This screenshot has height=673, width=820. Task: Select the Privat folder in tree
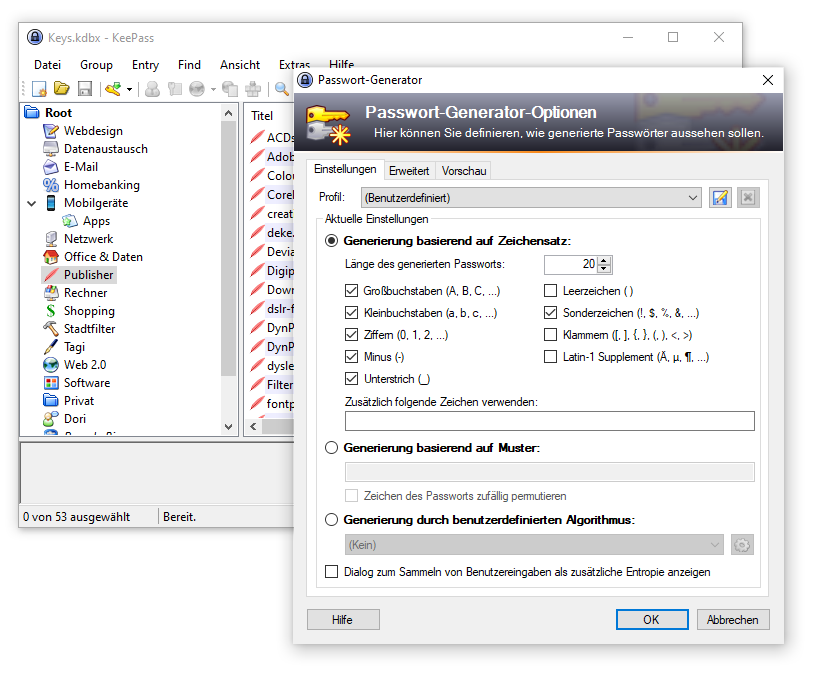(79, 401)
